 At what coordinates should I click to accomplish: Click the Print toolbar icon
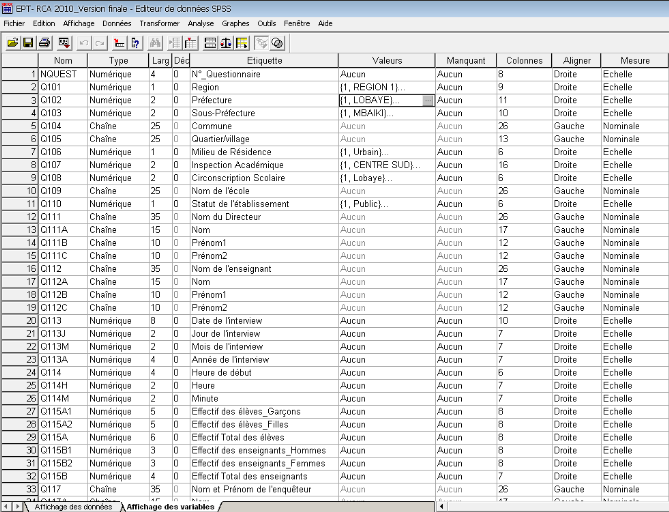(45, 43)
